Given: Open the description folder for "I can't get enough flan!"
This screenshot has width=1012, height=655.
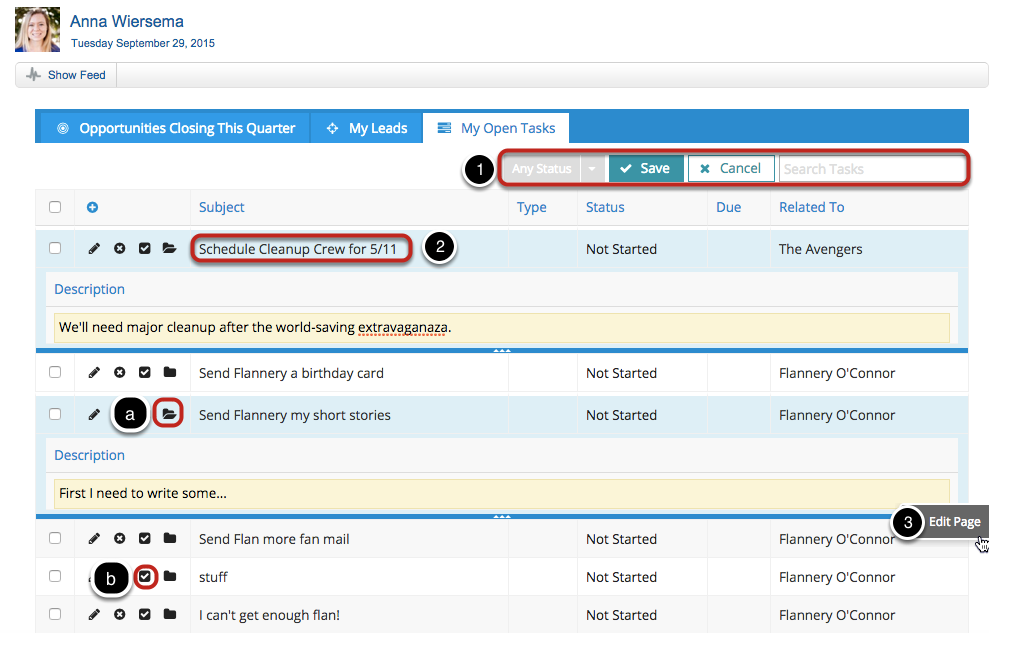Looking at the screenshot, I should (x=169, y=614).
